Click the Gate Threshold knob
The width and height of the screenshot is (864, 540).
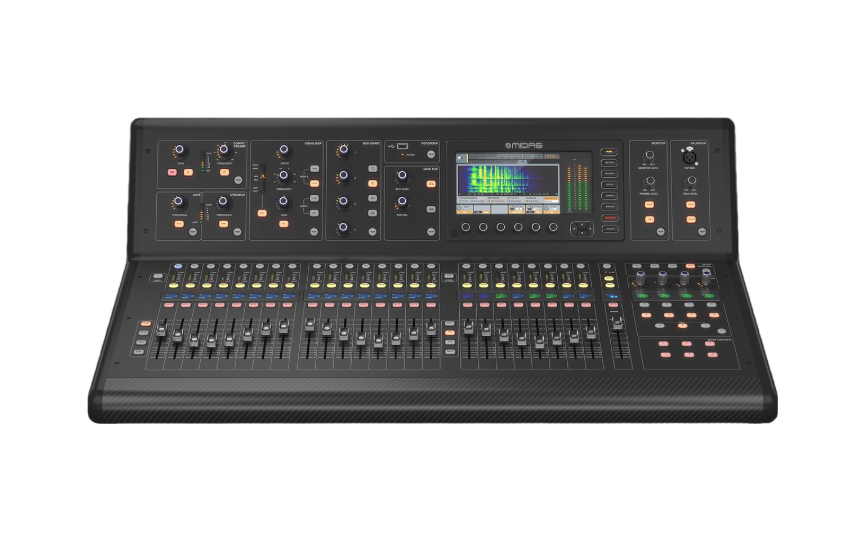click(x=177, y=202)
